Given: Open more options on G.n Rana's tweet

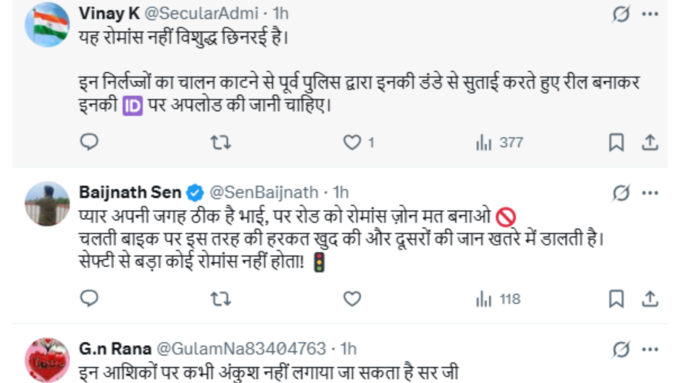Looking at the screenshot, I should (x=650, y=349).
